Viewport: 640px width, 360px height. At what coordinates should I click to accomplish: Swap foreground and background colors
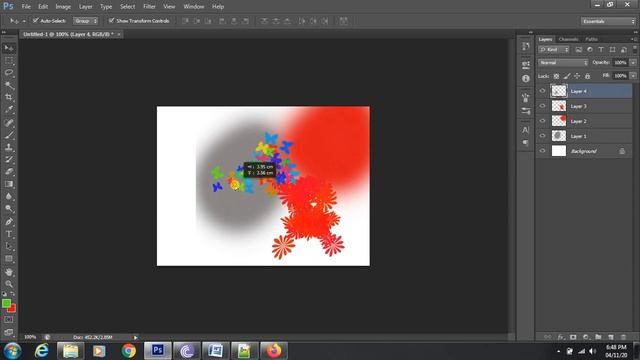click(x=13, y=294)
